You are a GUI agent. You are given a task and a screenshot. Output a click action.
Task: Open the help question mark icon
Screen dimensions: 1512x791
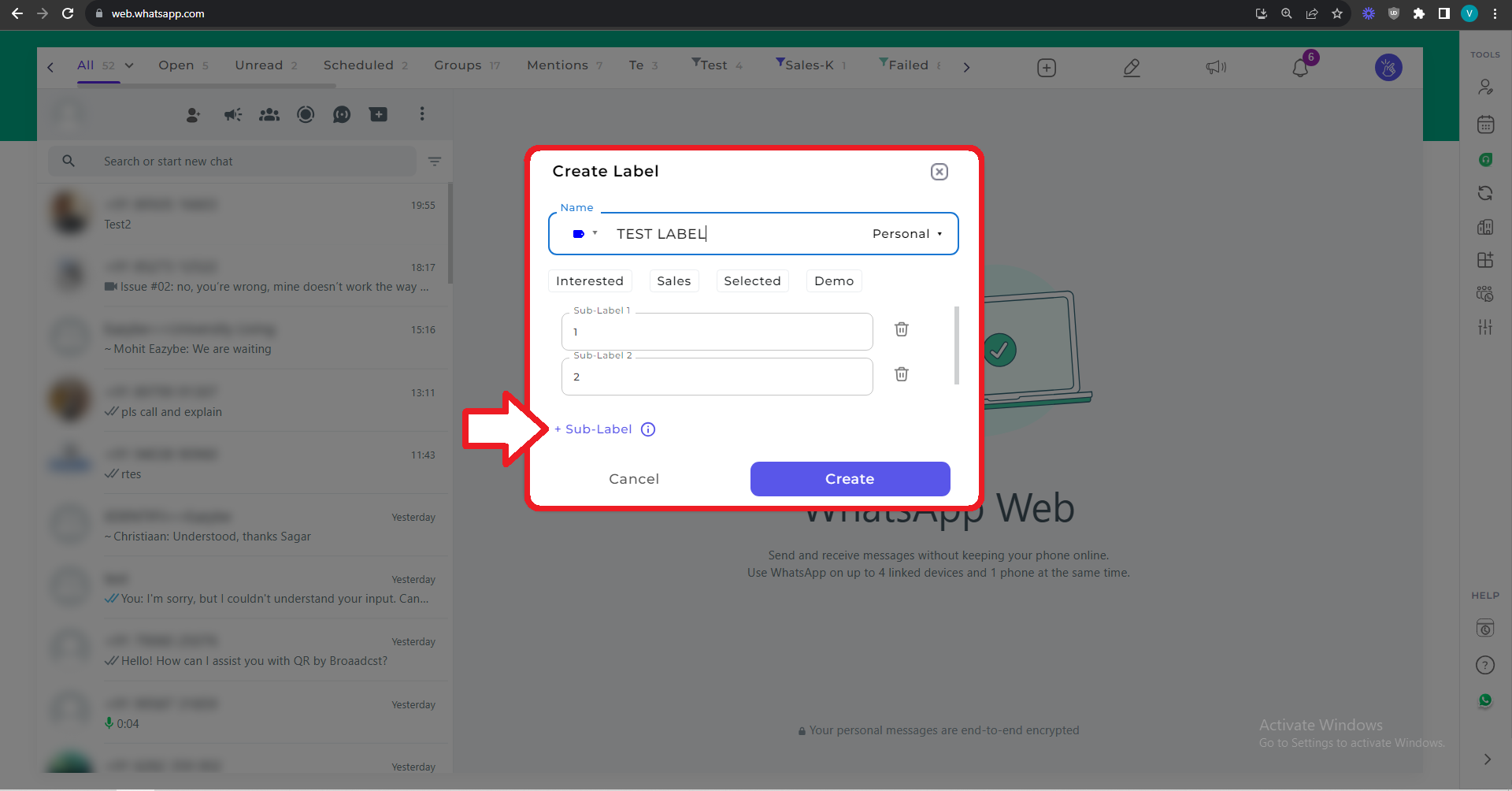point(1485,666)
